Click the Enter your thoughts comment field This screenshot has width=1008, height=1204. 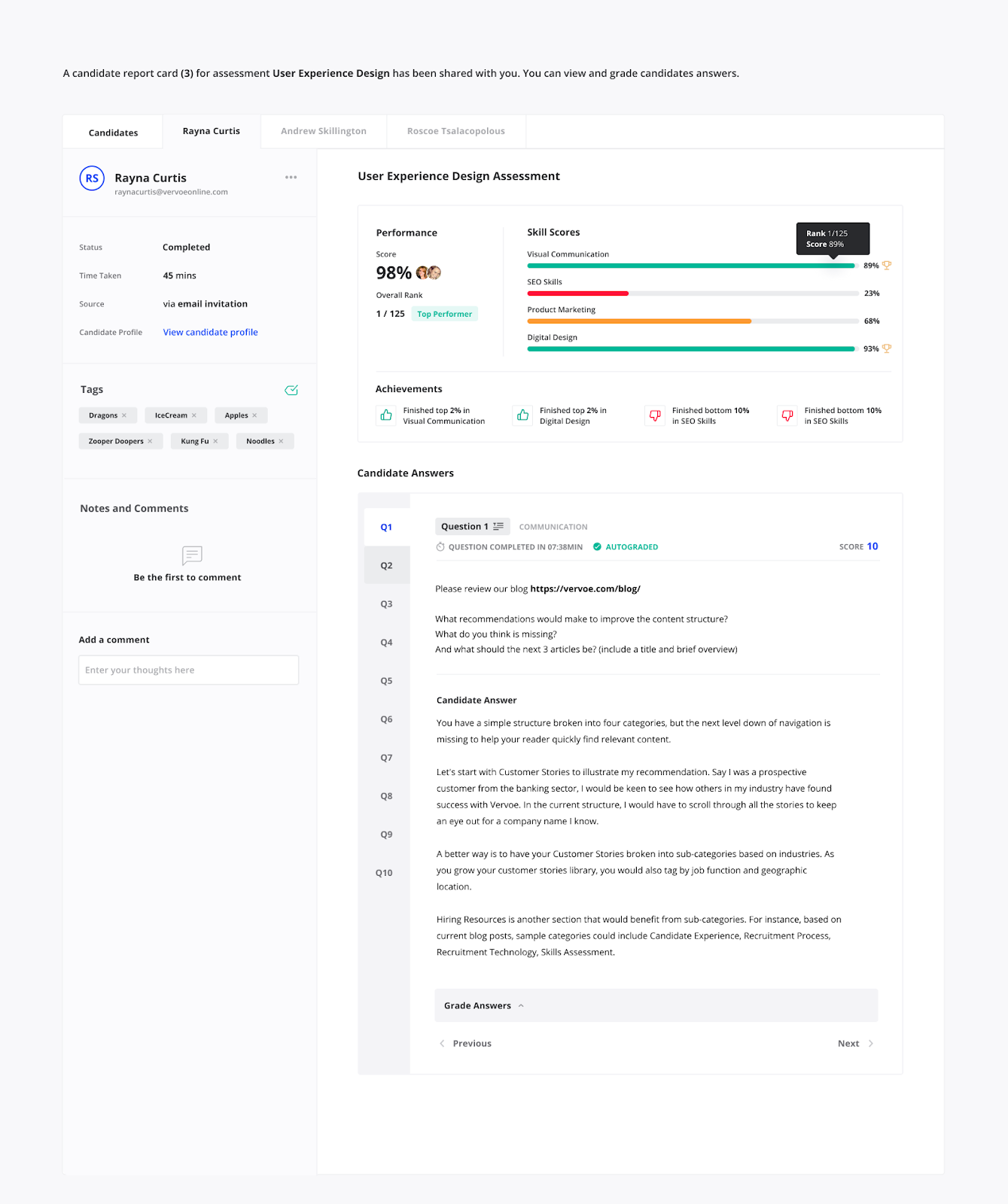(x=188, y=670)
